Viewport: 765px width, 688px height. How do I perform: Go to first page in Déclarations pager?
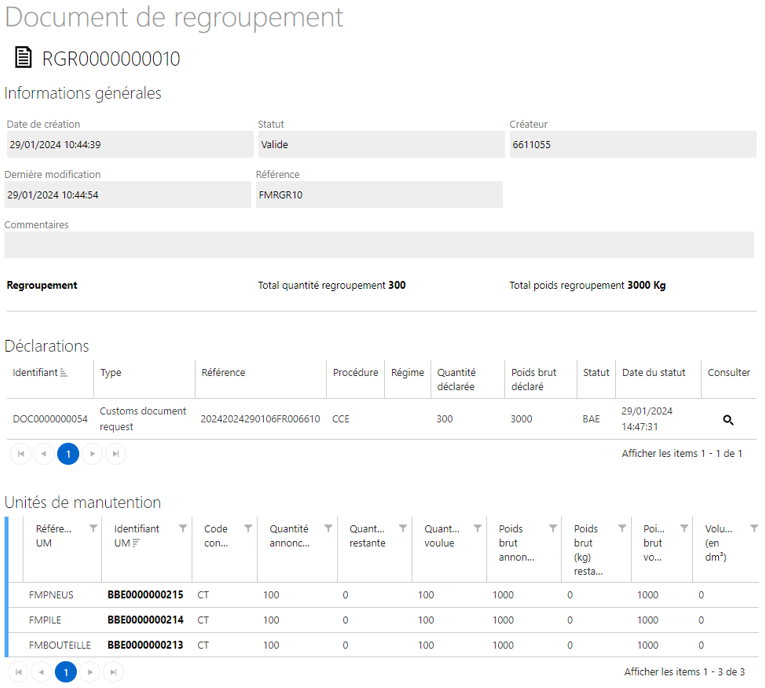(x=20, y=454)
